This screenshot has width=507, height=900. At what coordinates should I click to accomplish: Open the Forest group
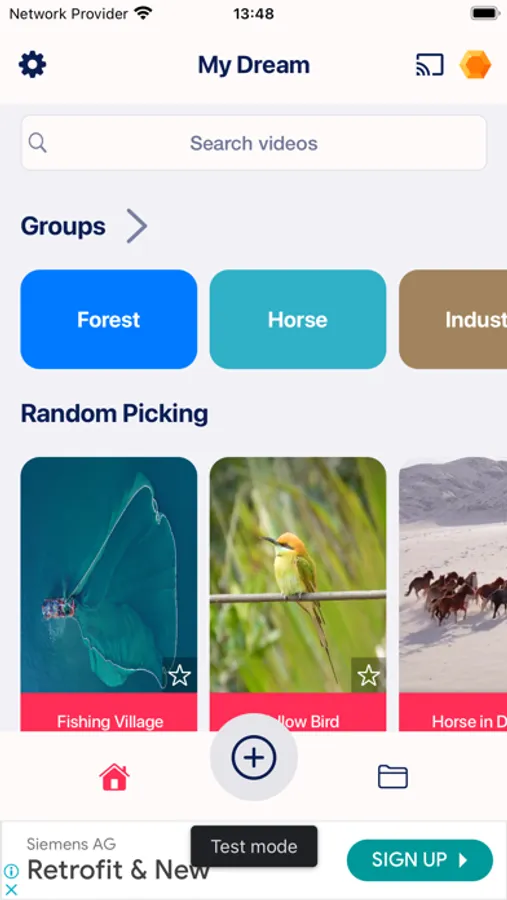[109, 319]
